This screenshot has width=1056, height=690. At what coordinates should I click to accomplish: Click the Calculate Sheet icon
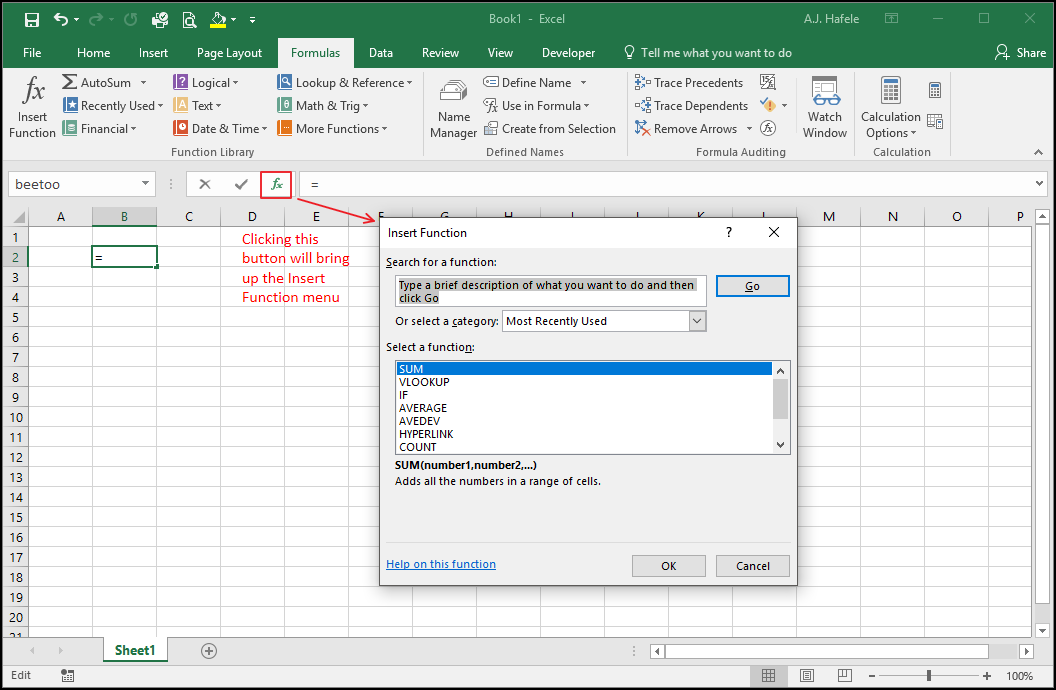(x=935, y=121)
